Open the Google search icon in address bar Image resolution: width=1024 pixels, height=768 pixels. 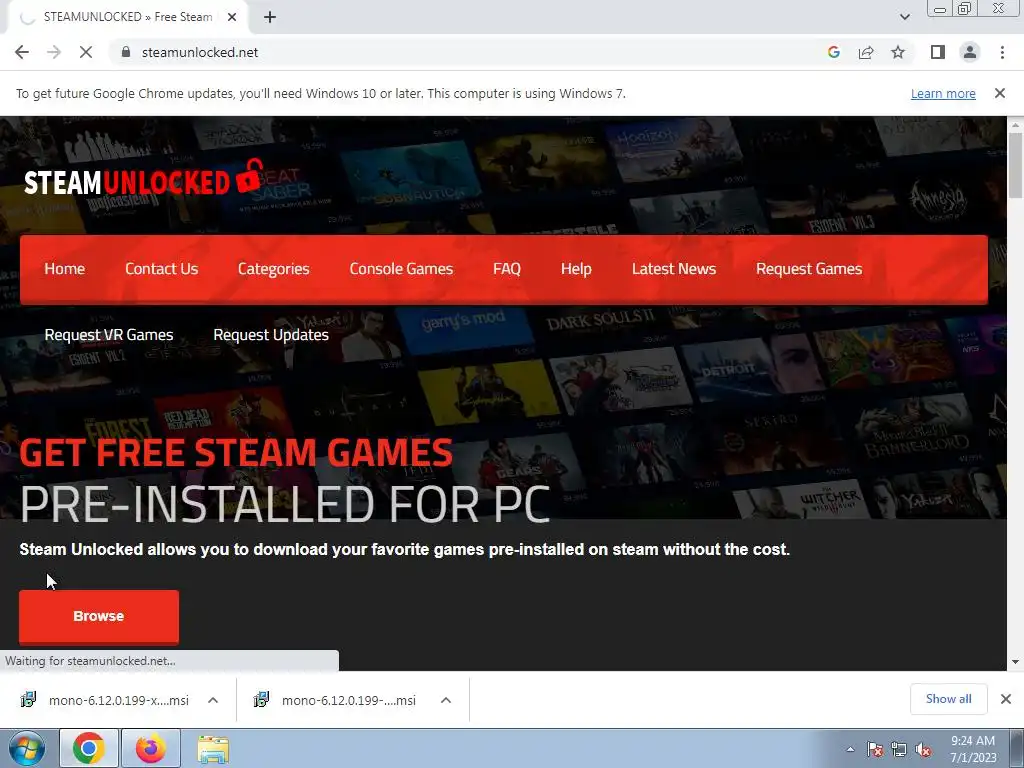point(833,52)
